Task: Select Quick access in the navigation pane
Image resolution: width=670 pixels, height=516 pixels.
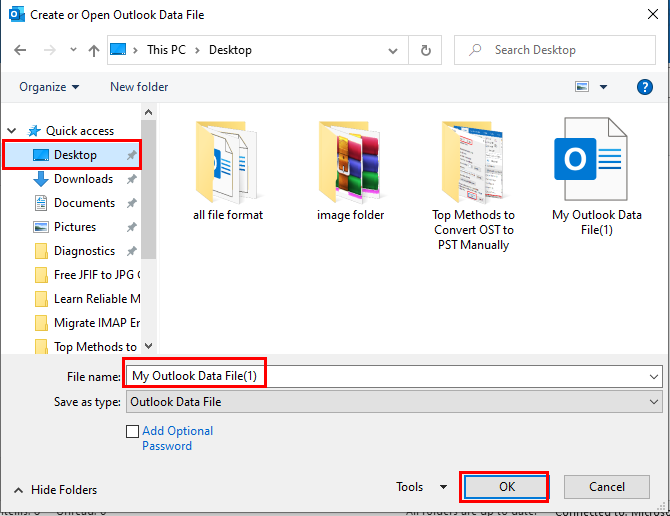Action: (x=80, y=131)
